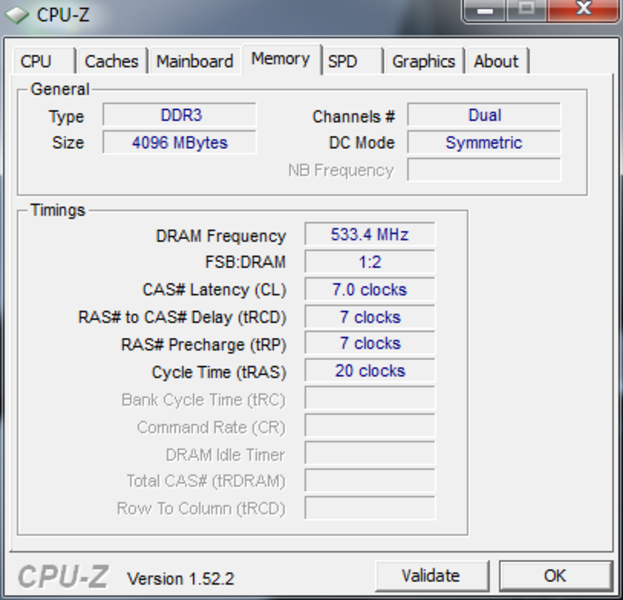Viewport: 623px width, 600px height.
Task: Click the CPU-Z title bar icon
Action: 17,15
